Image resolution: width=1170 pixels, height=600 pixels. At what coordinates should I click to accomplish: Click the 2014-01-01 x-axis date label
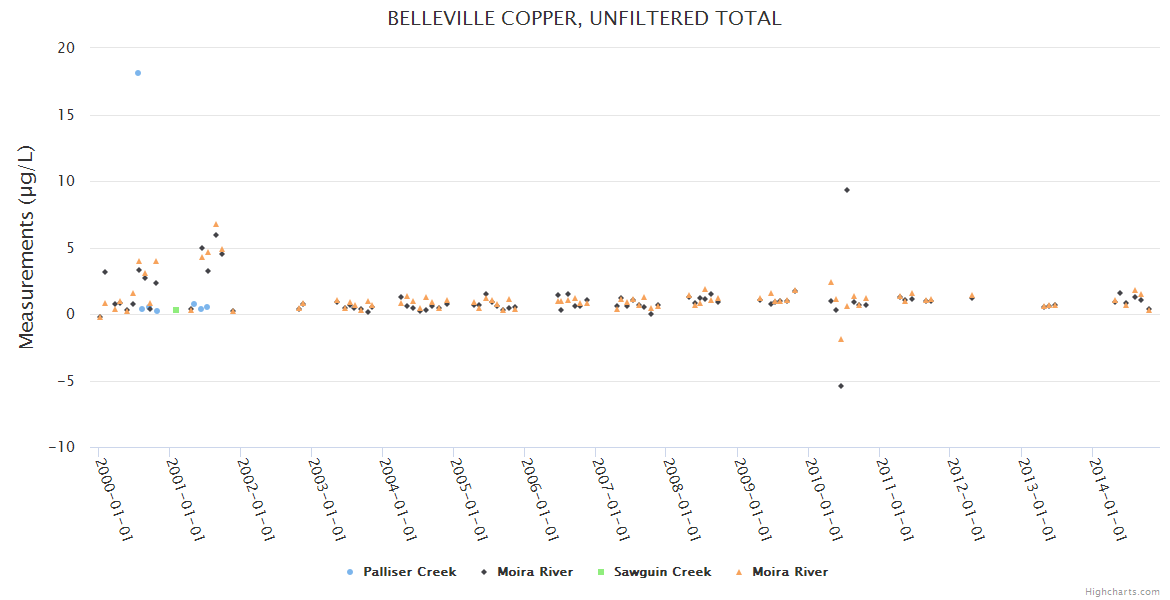[x=1108, y=499]
